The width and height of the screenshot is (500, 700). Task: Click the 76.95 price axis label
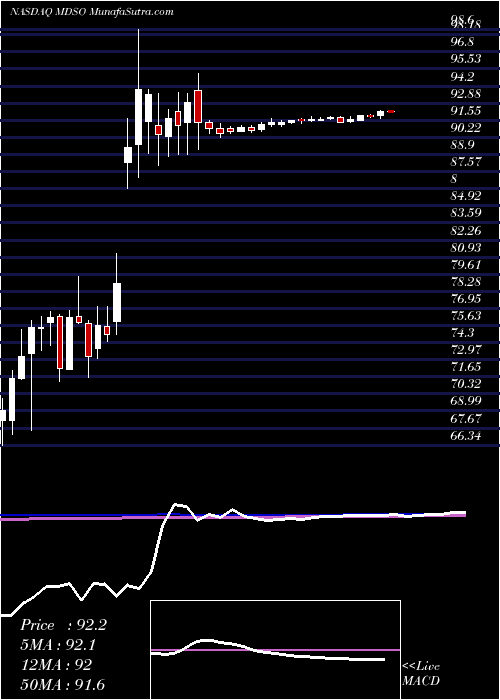click(466, 299)
